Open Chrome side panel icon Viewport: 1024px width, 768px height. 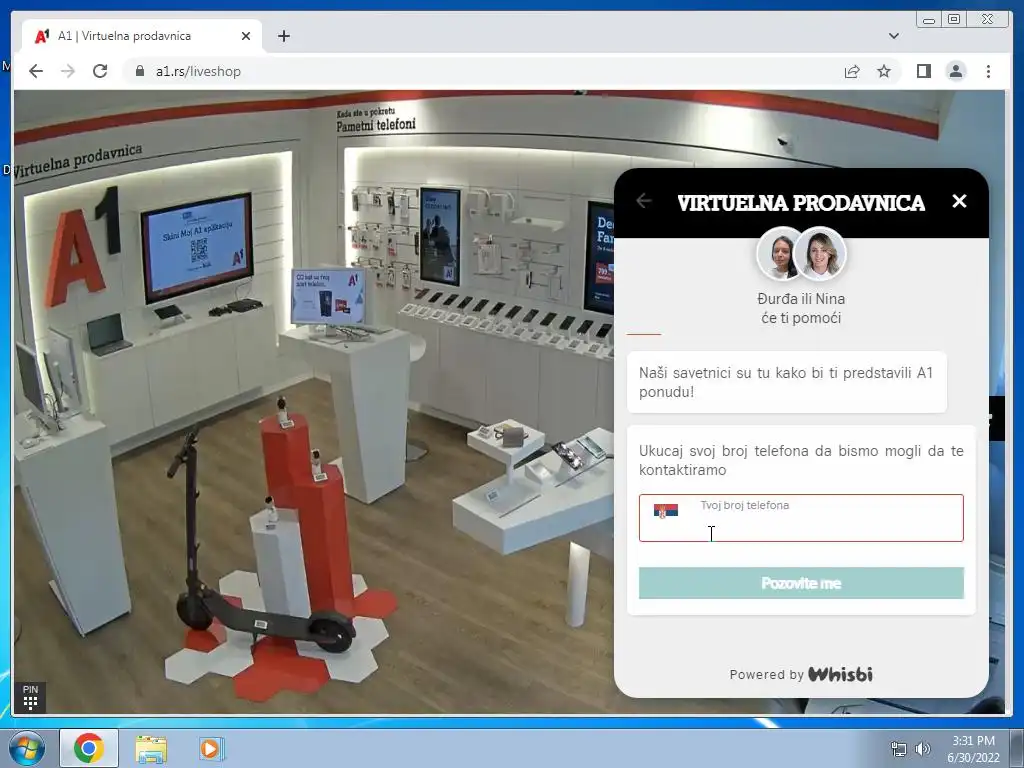[923, 71]
